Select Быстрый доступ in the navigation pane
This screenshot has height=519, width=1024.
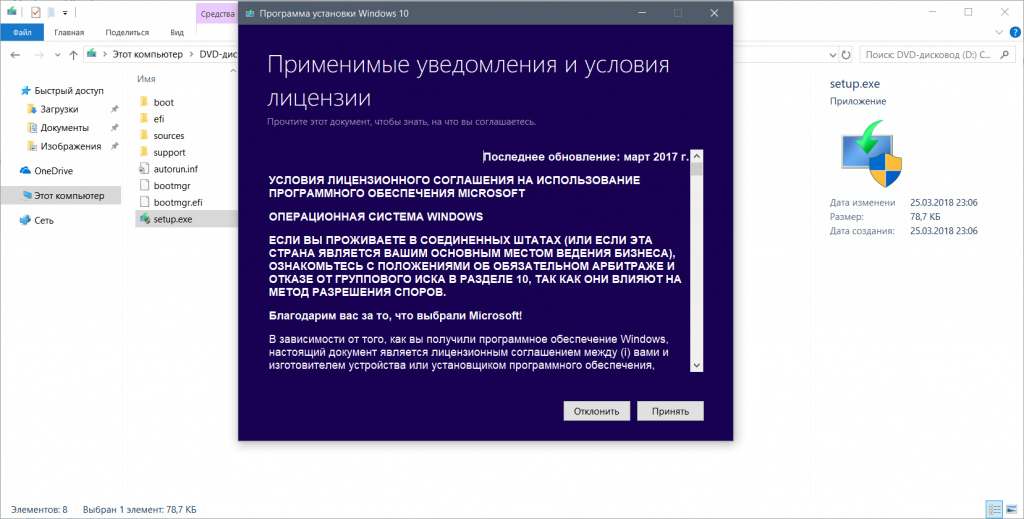click(x=69, y=91)
